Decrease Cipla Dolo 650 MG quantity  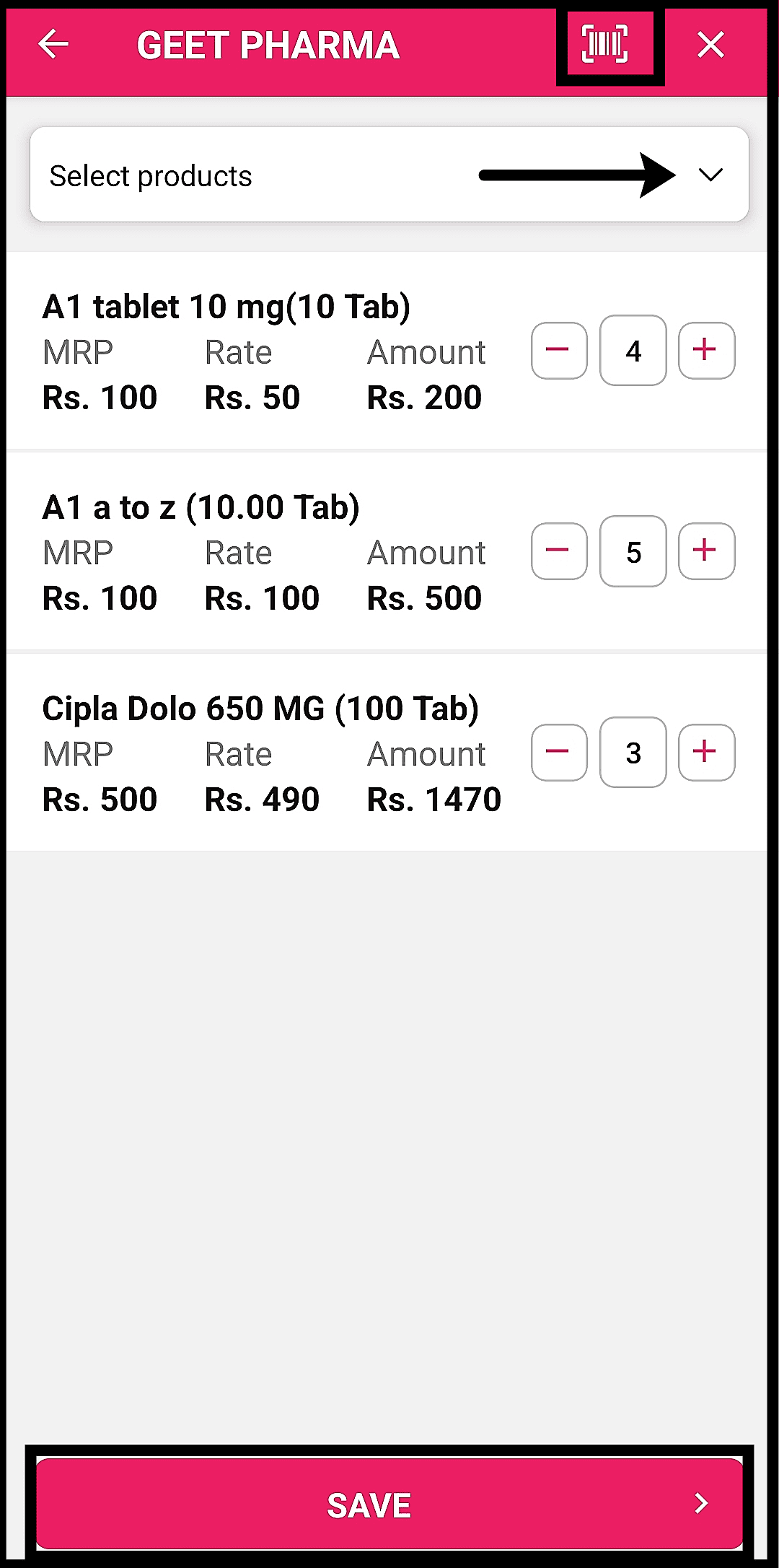[559, 752]
